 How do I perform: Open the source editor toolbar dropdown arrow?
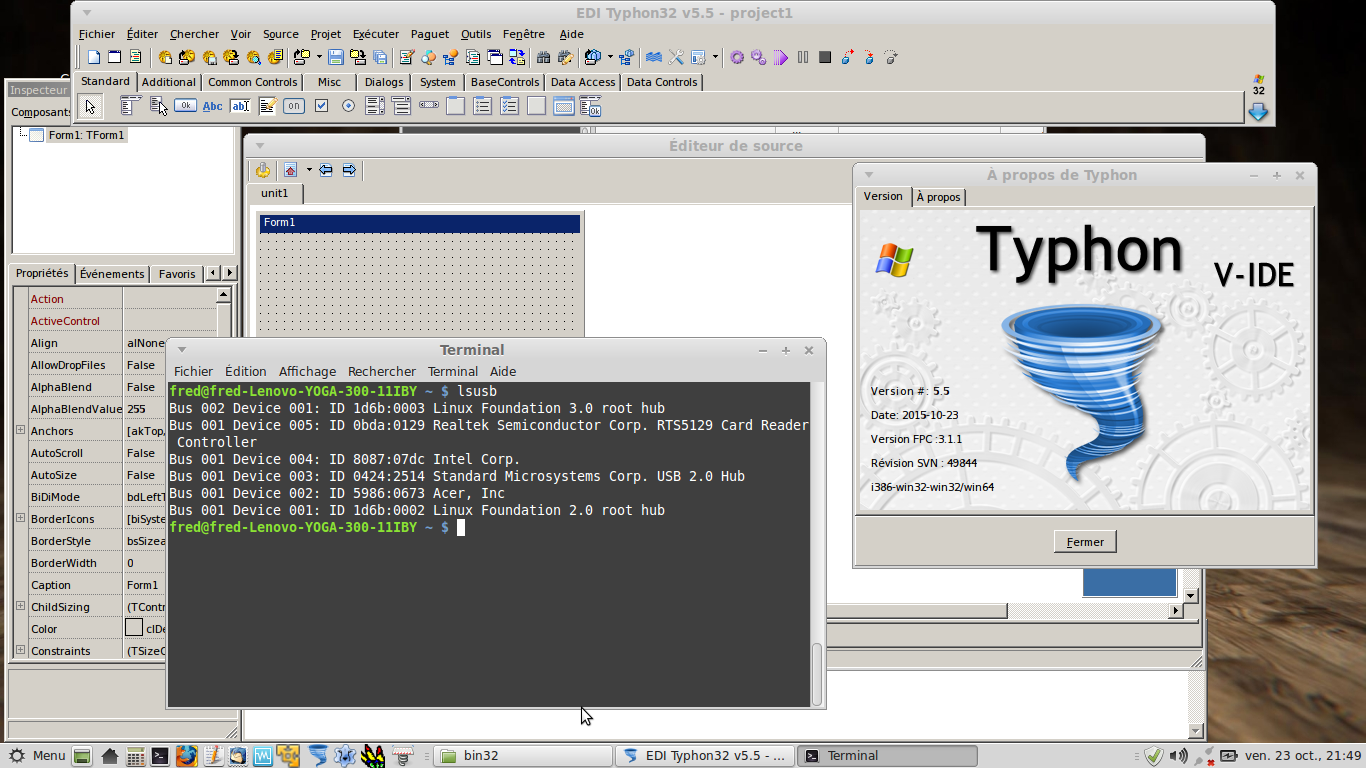(x=309, y=170)
